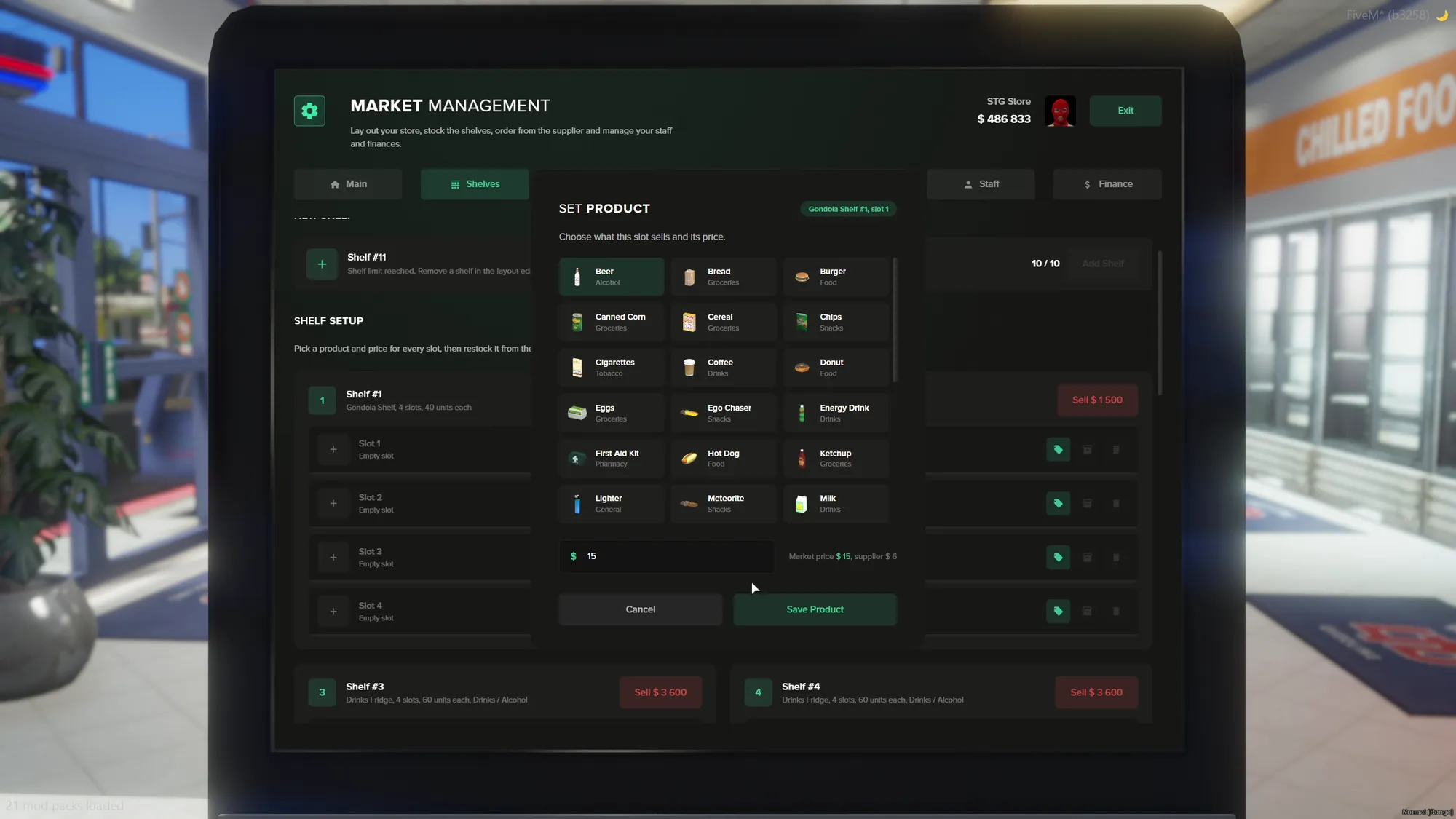This screenshot has height=819, width=1456.
Task: Click the Save Product button
Action: (815, 609)
